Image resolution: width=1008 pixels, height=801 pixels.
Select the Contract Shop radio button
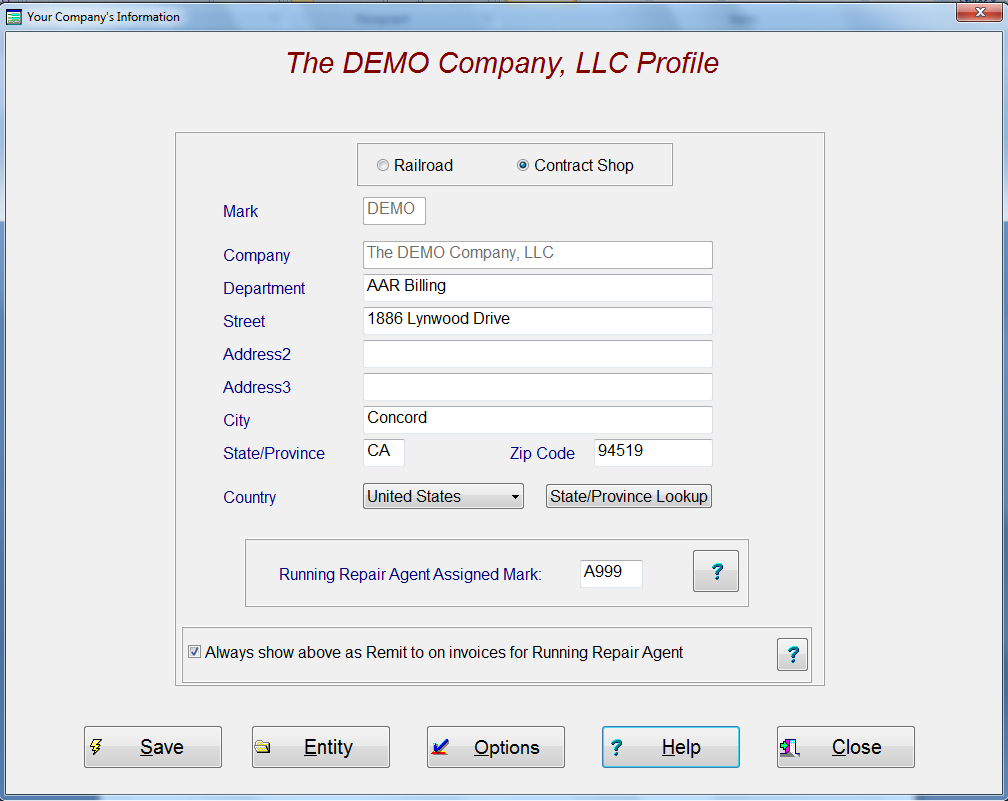click(523, 166)
